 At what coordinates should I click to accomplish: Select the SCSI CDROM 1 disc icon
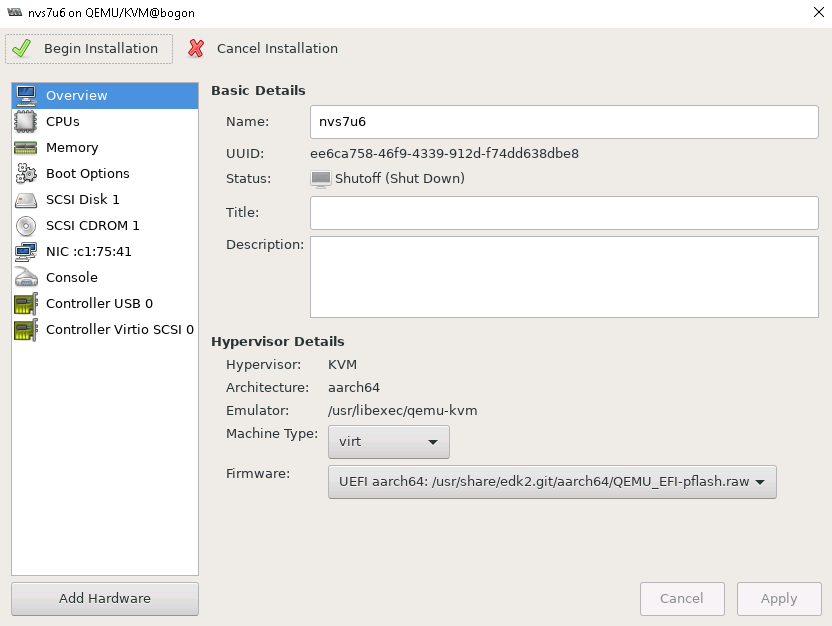25,225
